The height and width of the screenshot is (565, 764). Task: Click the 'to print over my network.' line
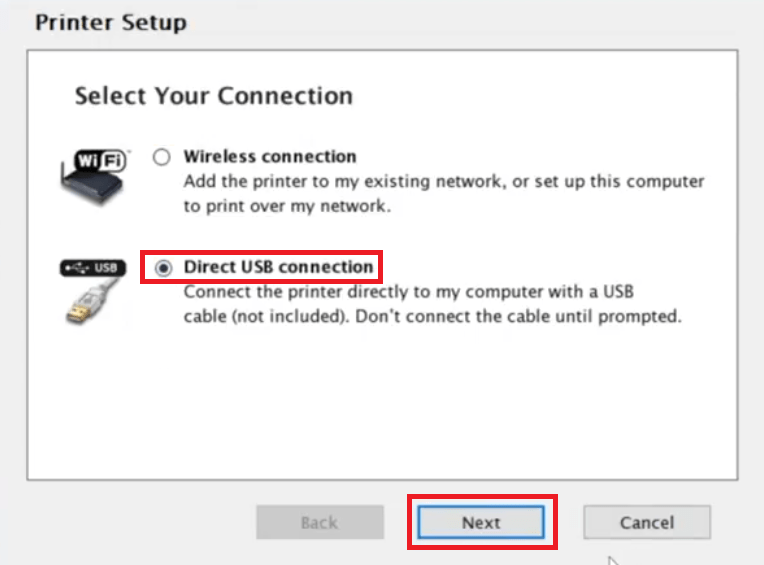pyautogui.click(x=287, y=206)
